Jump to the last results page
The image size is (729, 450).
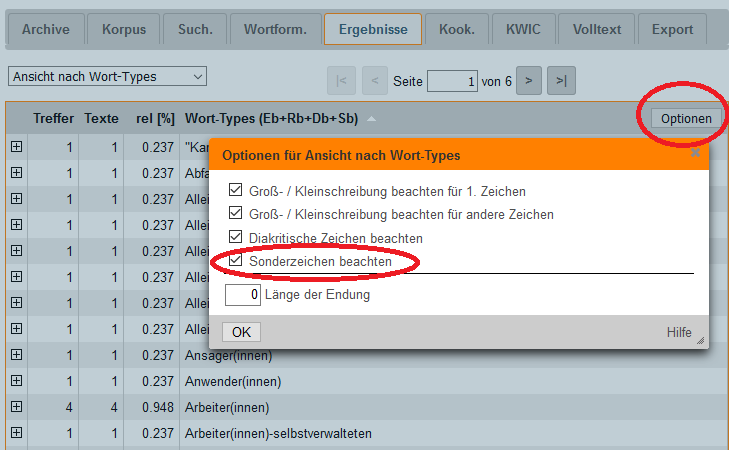point(561,81)
